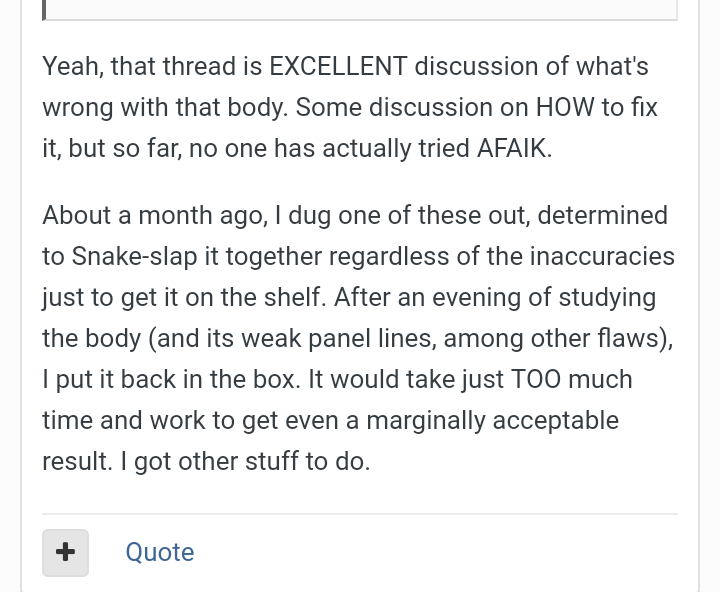Click the word TOO in the second paragraph
The height and width of the screenshot is (592, 720).
pos(535,379)
